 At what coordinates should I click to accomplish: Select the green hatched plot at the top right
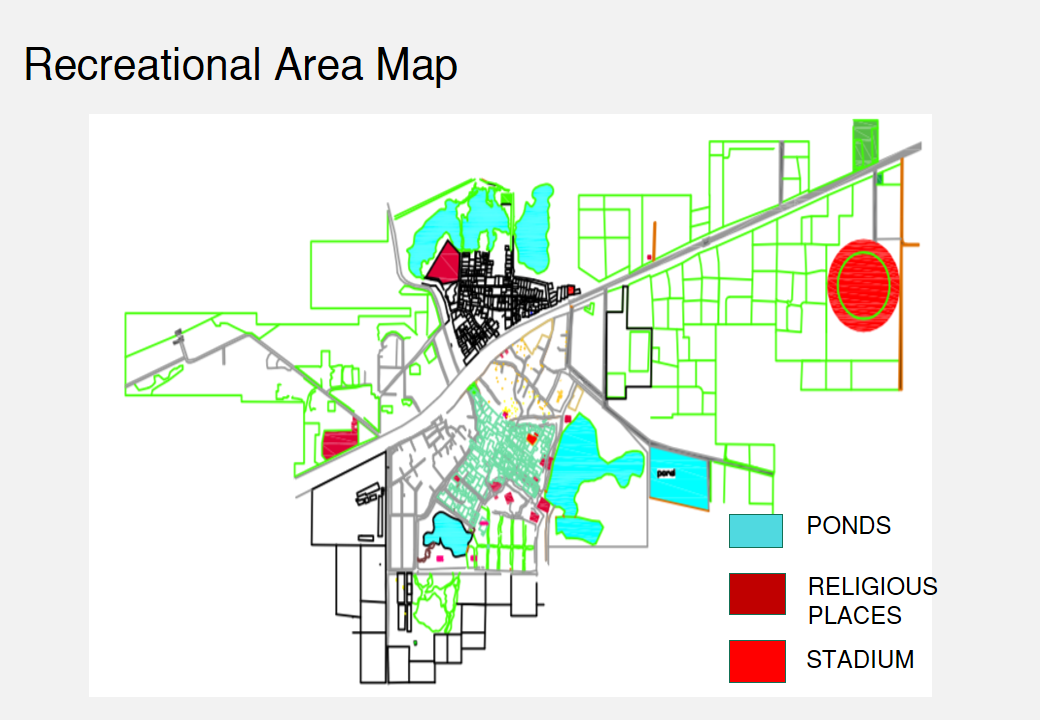click(x=864, y=143)
